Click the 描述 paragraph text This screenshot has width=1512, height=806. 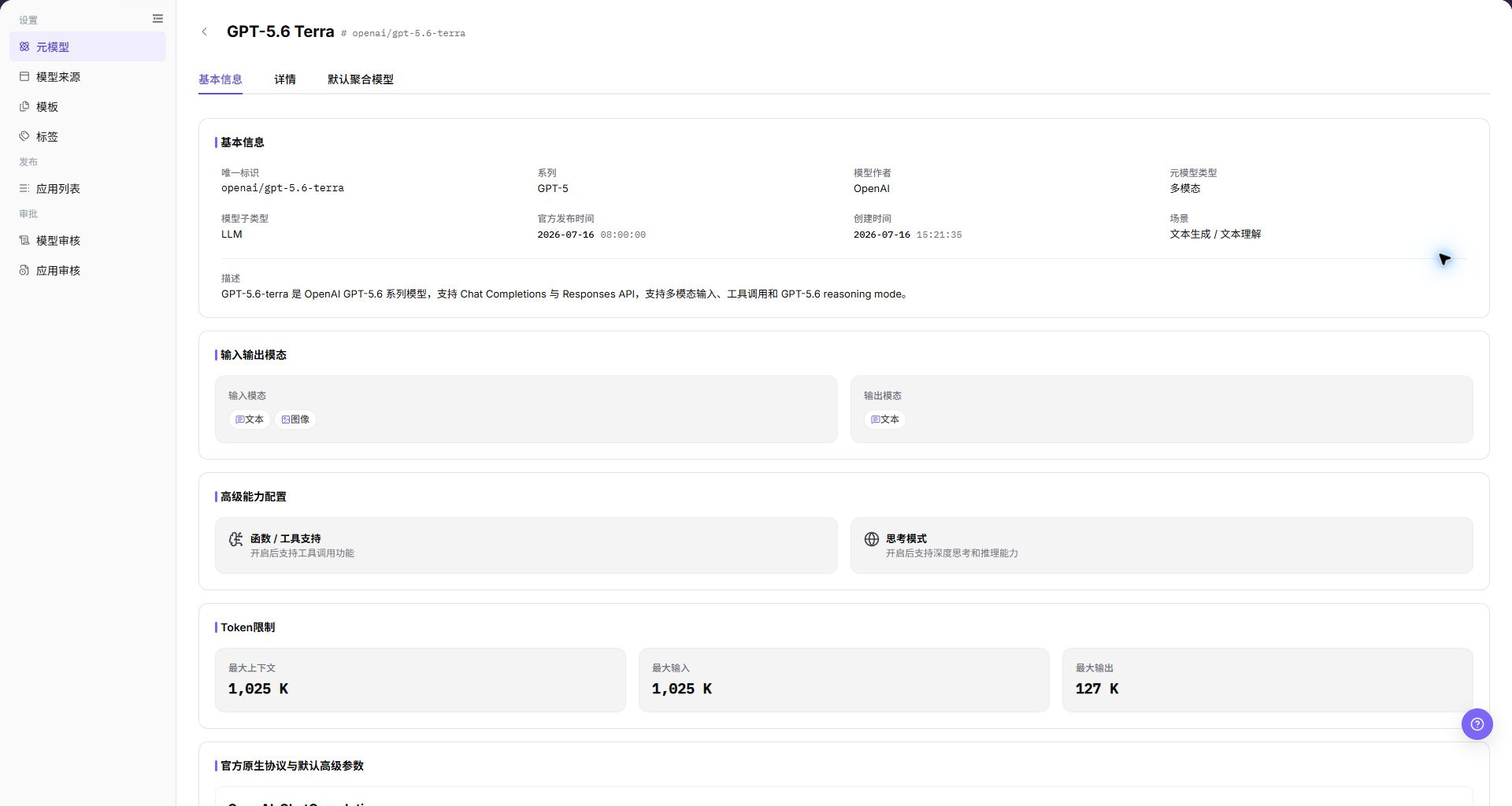[565, 294]
